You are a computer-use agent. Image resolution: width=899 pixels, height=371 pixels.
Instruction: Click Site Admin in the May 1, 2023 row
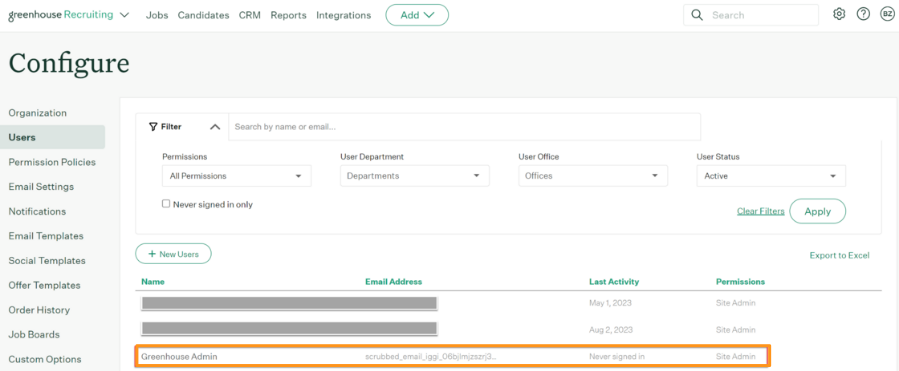coord(736,303)
